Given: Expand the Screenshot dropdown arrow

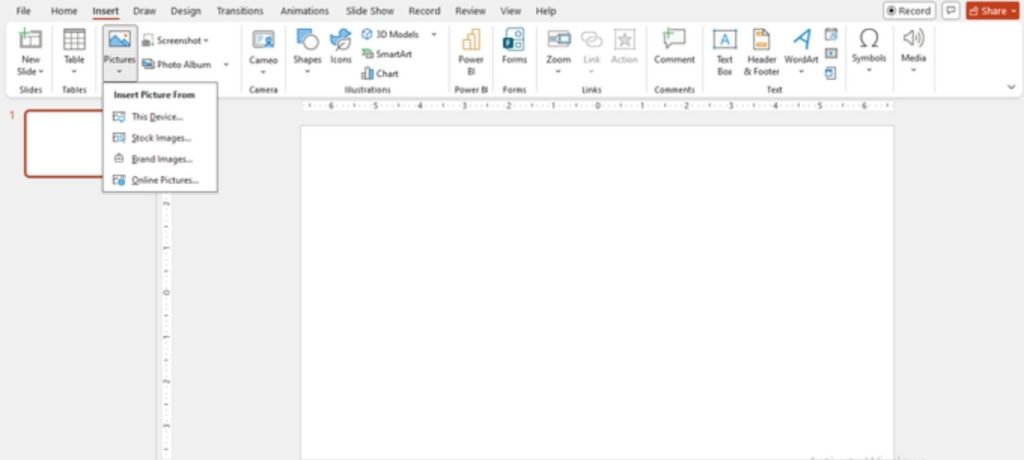Looking at the screenshot, I should (206, 41).
